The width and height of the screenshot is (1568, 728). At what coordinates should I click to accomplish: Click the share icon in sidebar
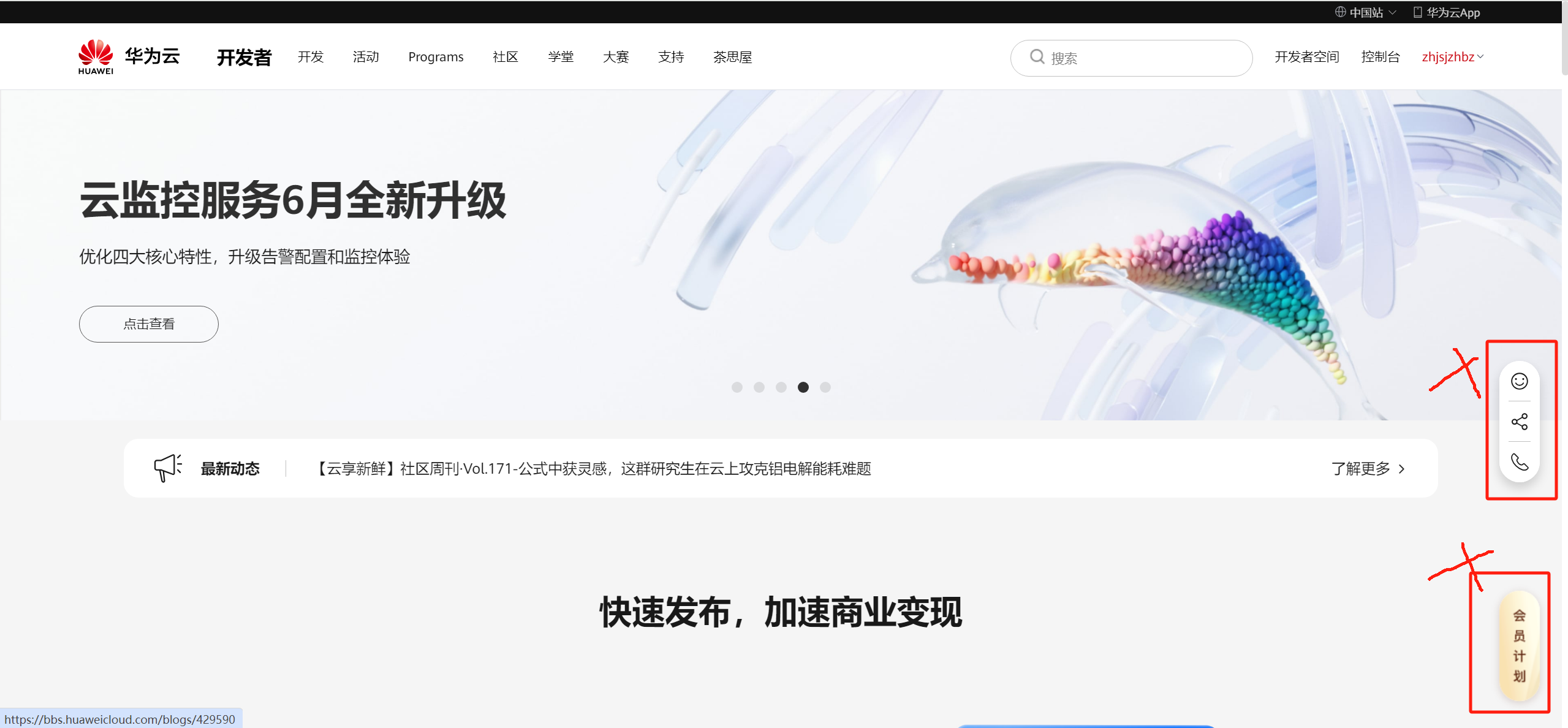tap(1519, 422)
